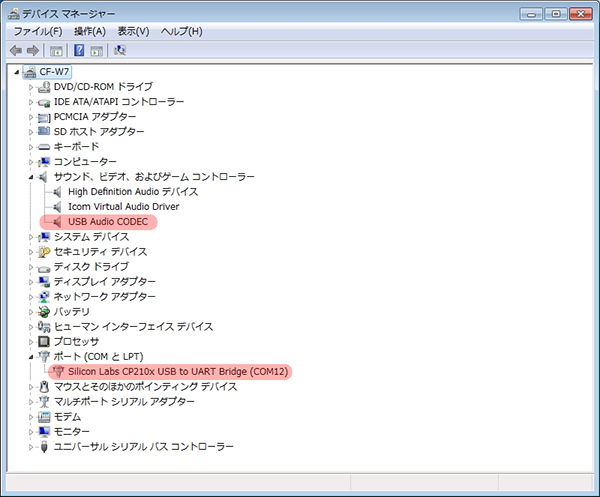Click the show/hide console tree toolbar icon

pyautogui.click(x=56, y=51)
